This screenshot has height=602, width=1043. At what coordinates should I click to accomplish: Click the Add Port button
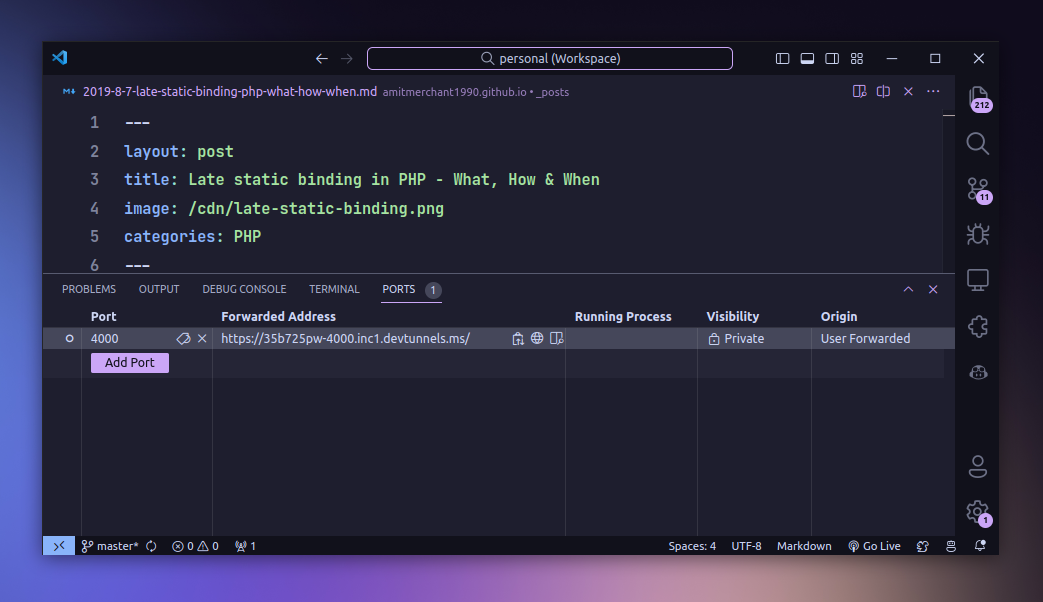tap(130, 363)
